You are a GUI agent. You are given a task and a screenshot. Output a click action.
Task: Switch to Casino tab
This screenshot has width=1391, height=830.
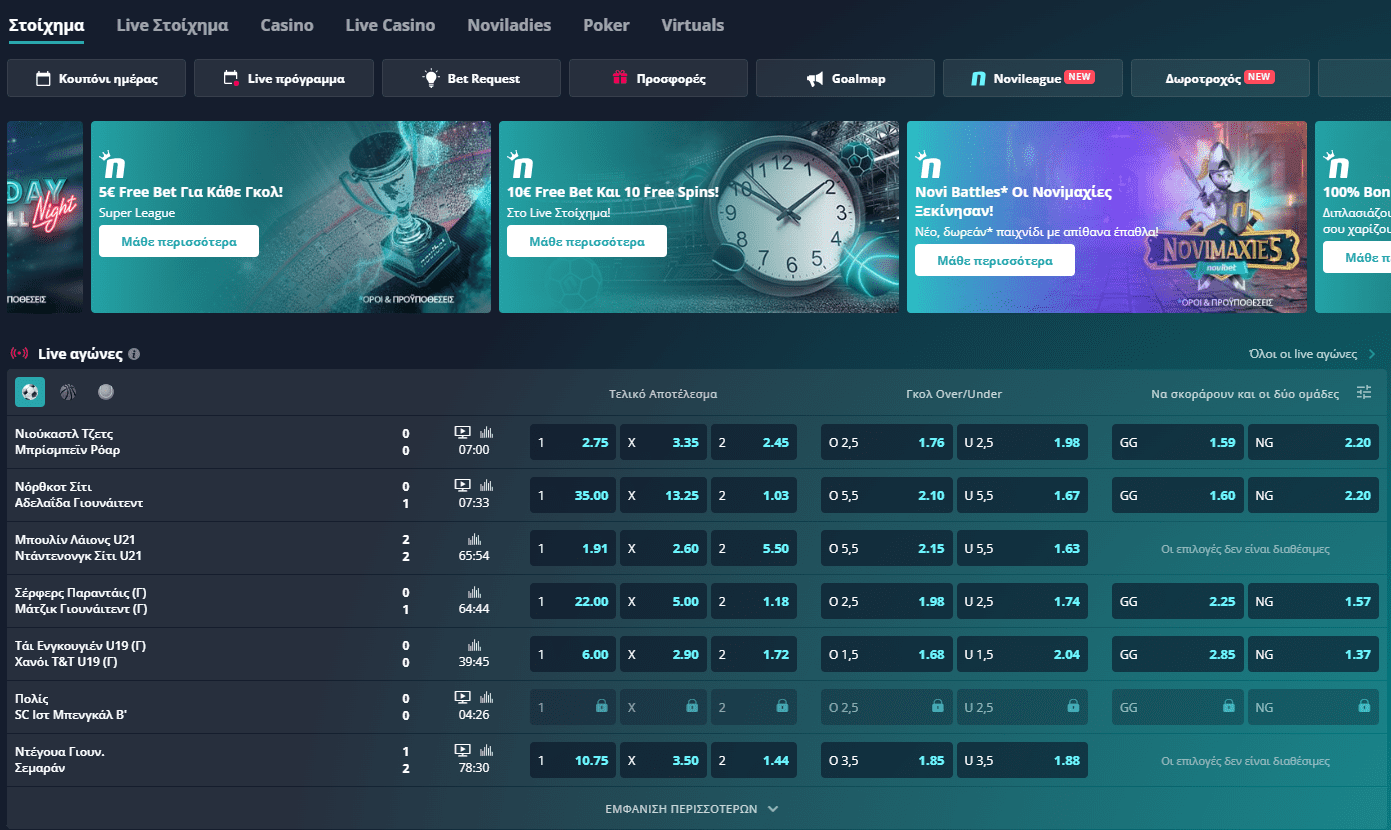[287, 25]
